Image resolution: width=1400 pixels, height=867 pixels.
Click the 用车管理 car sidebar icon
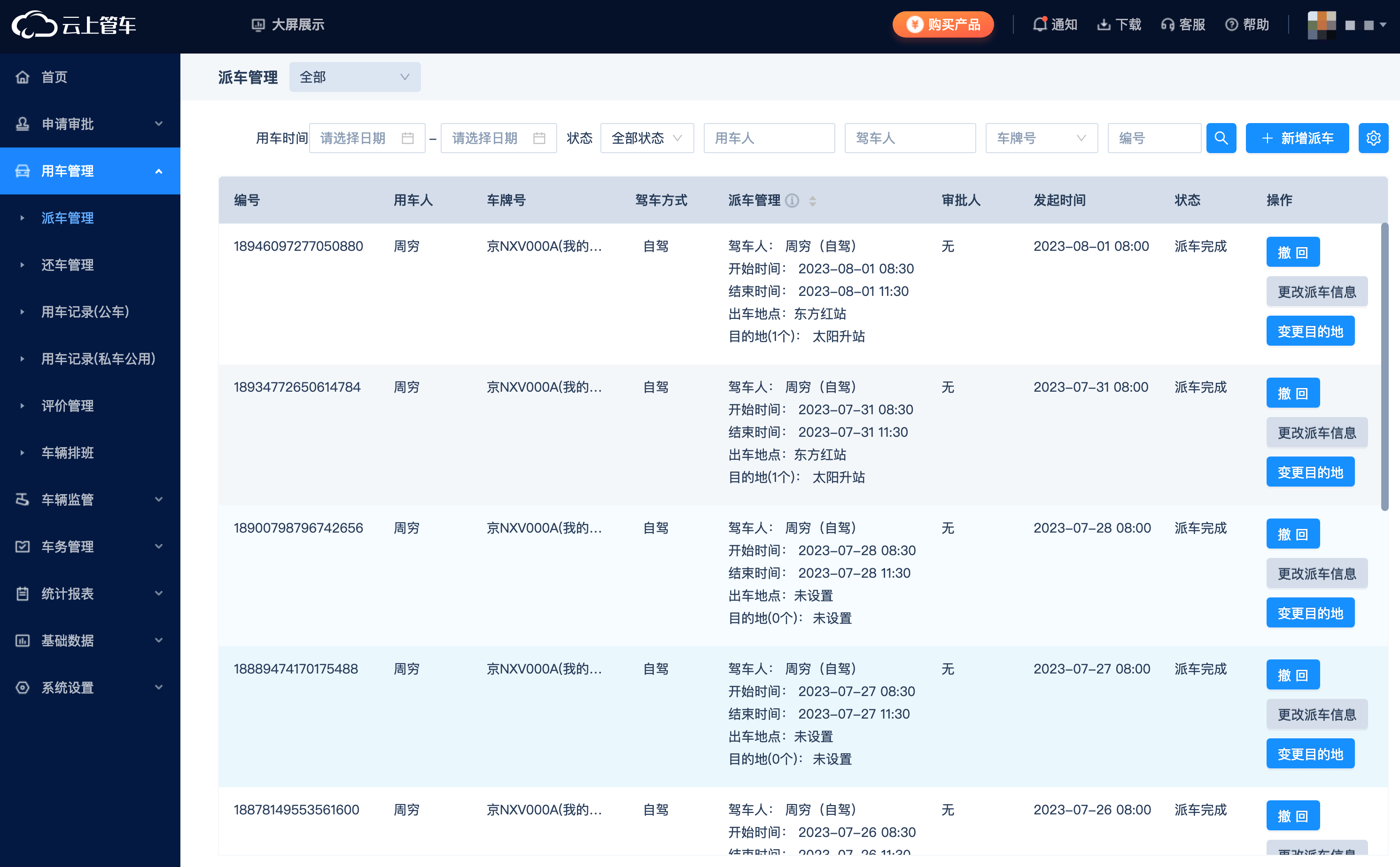click(x=23, y=171)
